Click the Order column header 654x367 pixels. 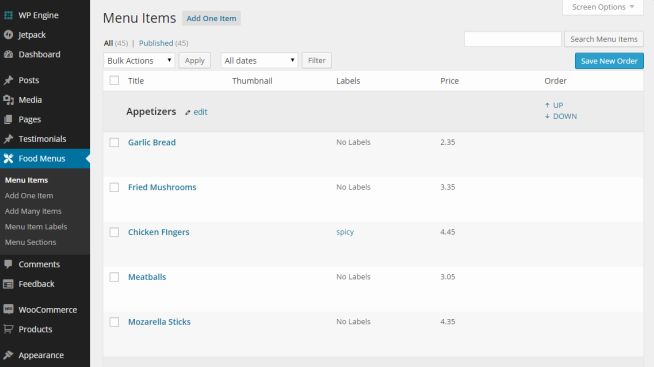(555, 81)
